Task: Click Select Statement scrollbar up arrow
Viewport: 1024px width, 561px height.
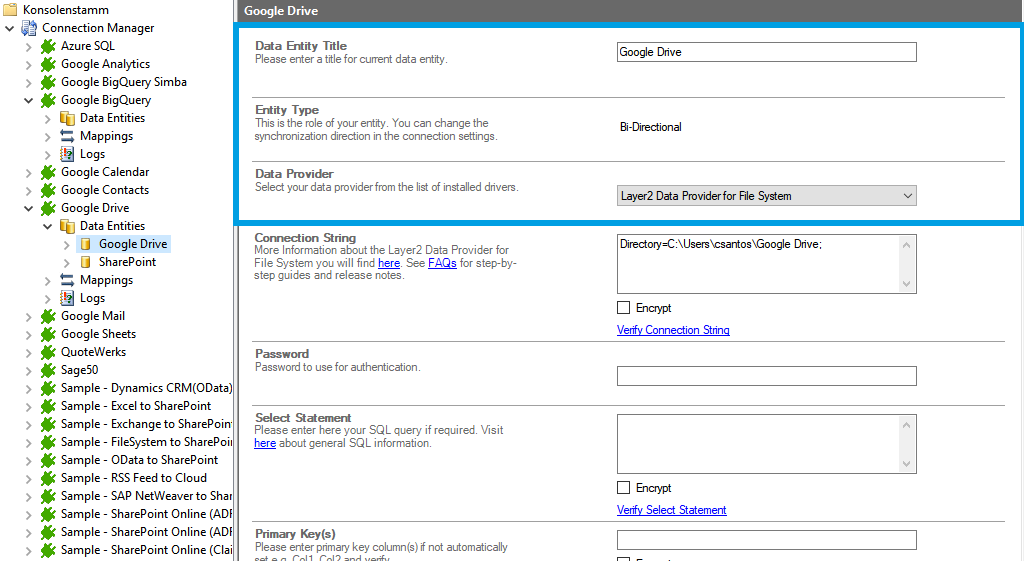Action: pyautogui.click(x=906, y=425)
